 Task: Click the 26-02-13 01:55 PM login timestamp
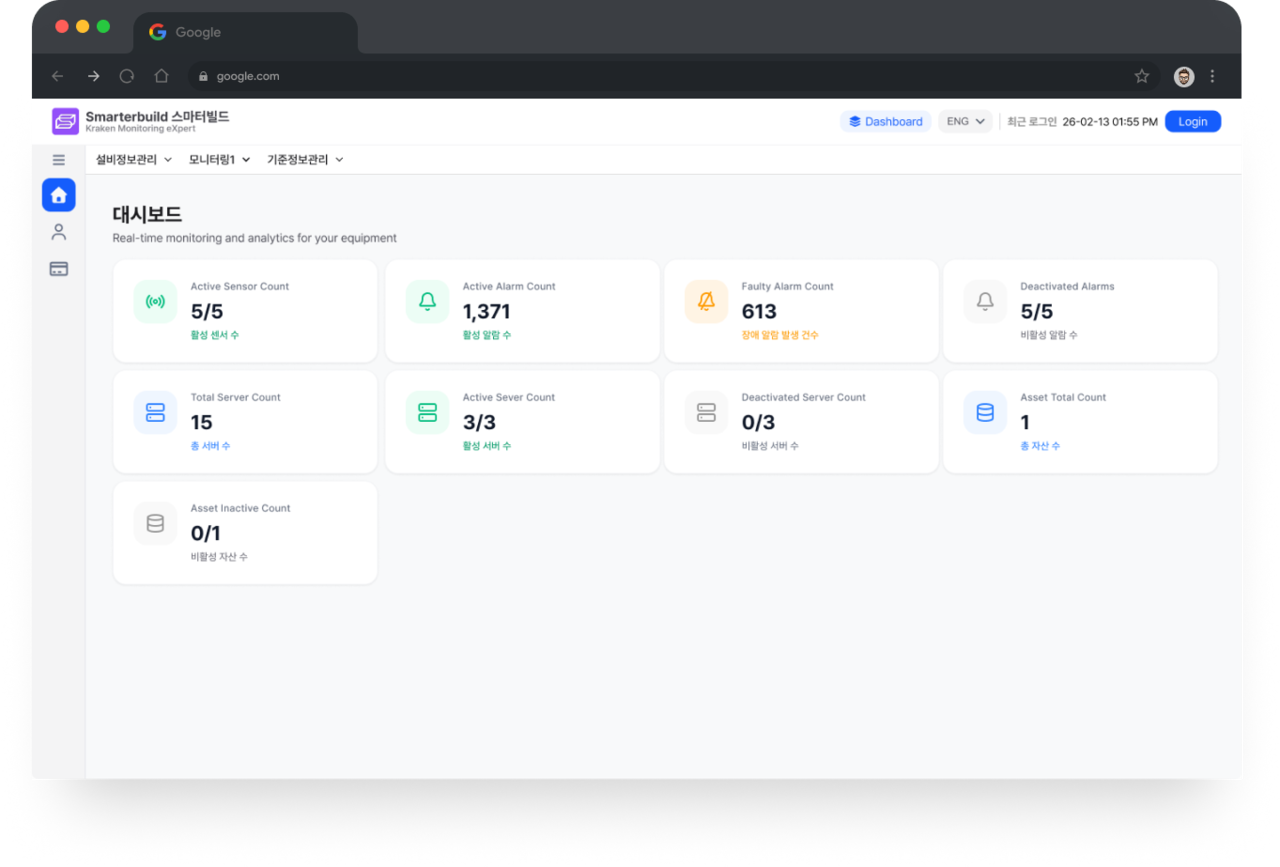pyautogui.click(x=1110, y=122)
